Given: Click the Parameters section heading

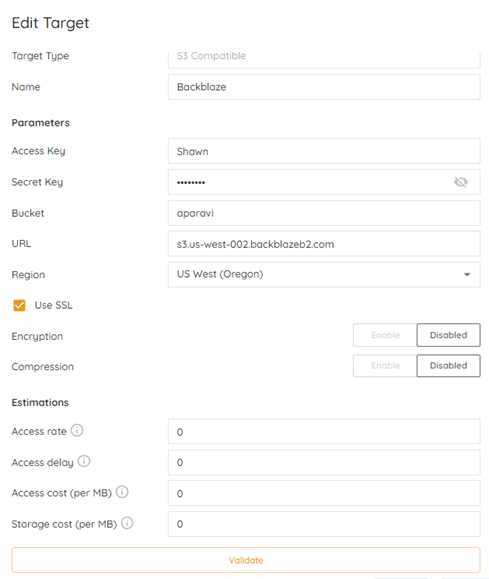Looking at the screenshot, I should (41, 123).
